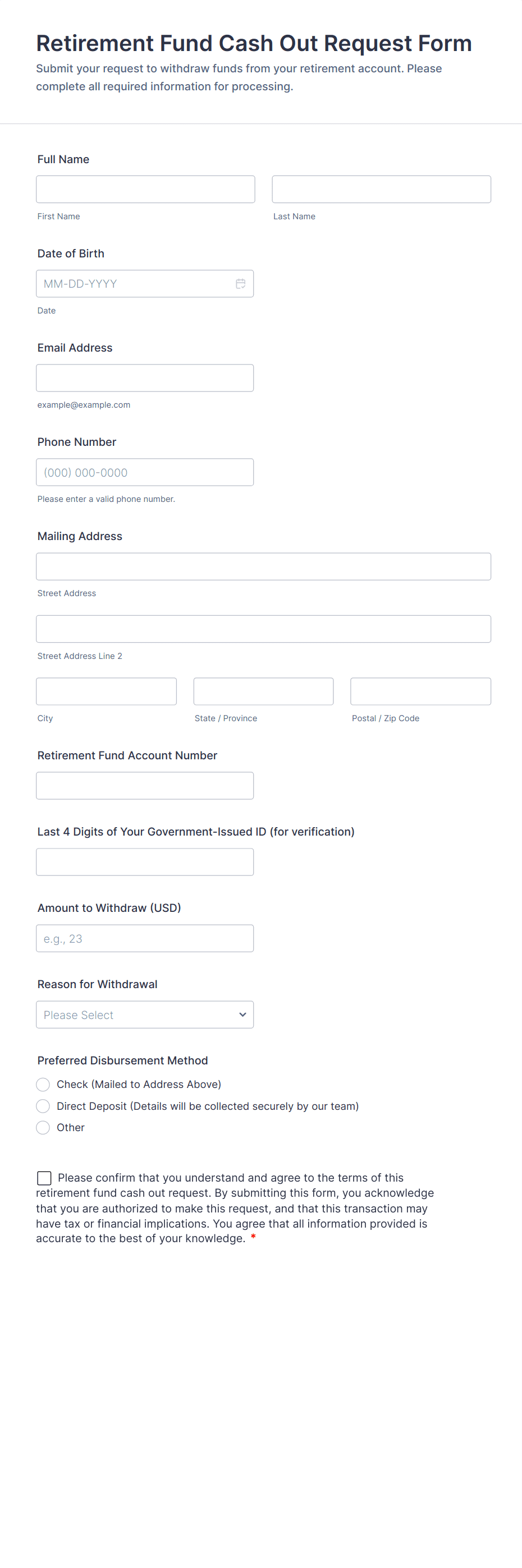
Task: Tick the terms agreement checkbox
Action: [44, 1178]
